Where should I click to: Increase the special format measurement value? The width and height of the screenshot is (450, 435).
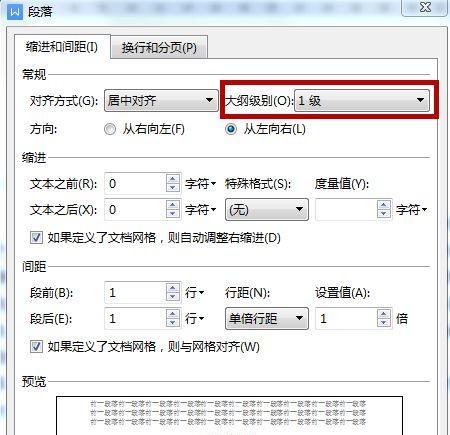point(384,205)
